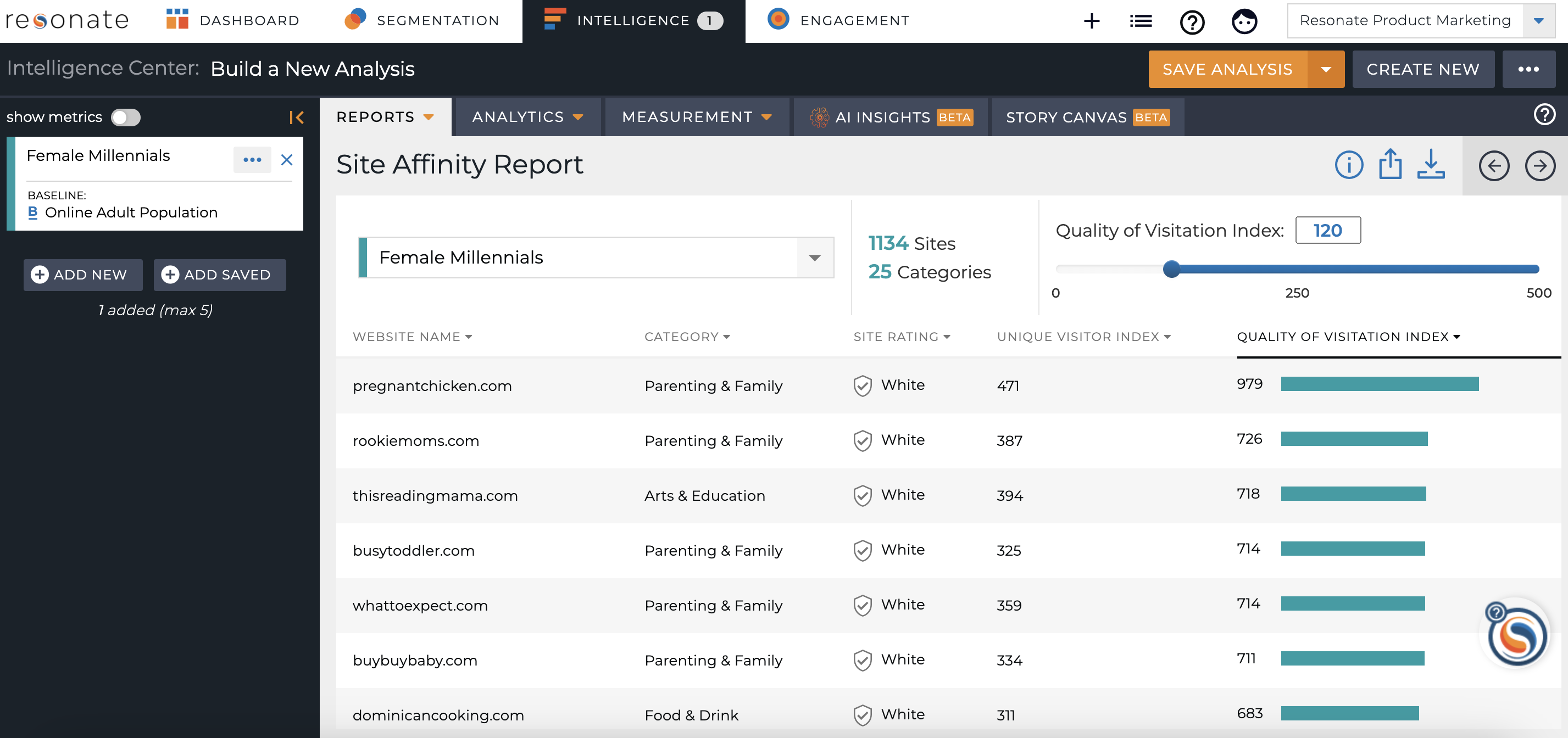Image resolution: width=1568 pixels, height=738 pixels.
Task: Collapse the left sidebar panel arrow
Action: pyautogui.click(x=297, y=118)
